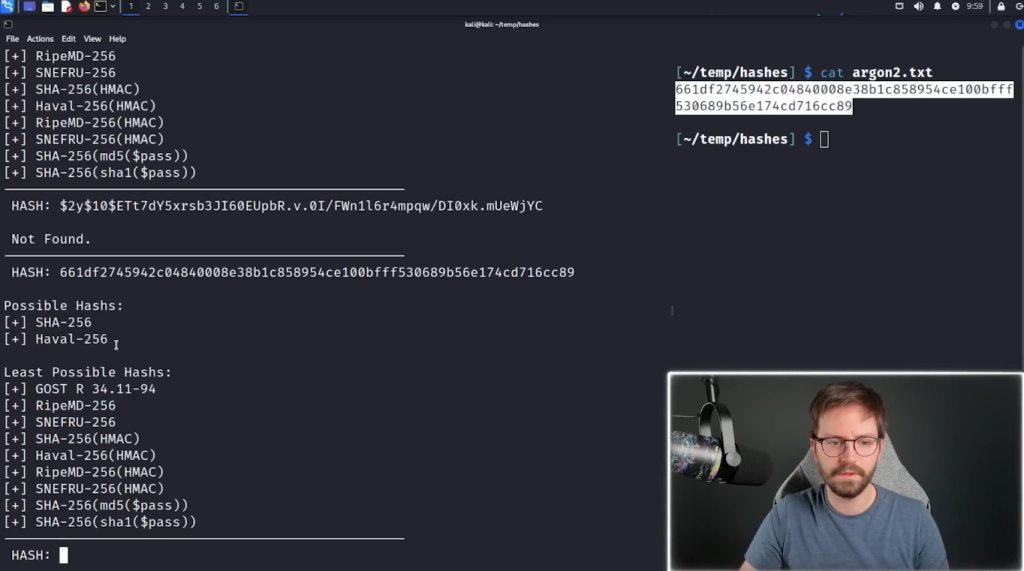Image resolution: width=1024 pixels, height=571 pixels.
Task: Click the '[+] SHA-256' possible hash line
Action: [48, 322]
